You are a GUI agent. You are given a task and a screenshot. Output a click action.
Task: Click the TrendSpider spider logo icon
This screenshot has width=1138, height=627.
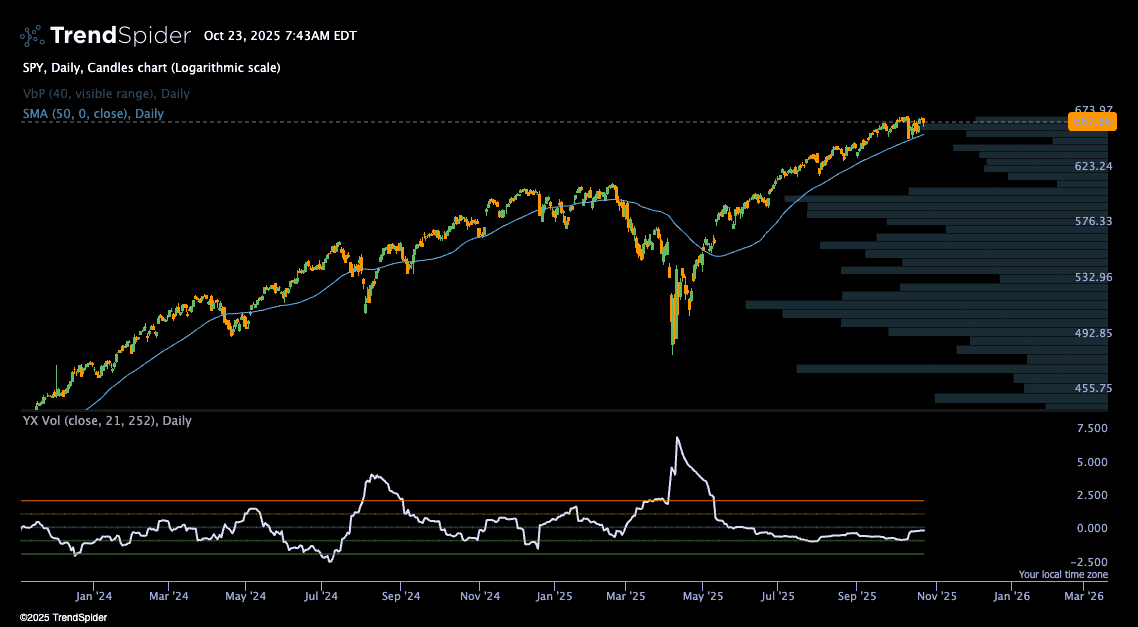click(x=31, y=36)
